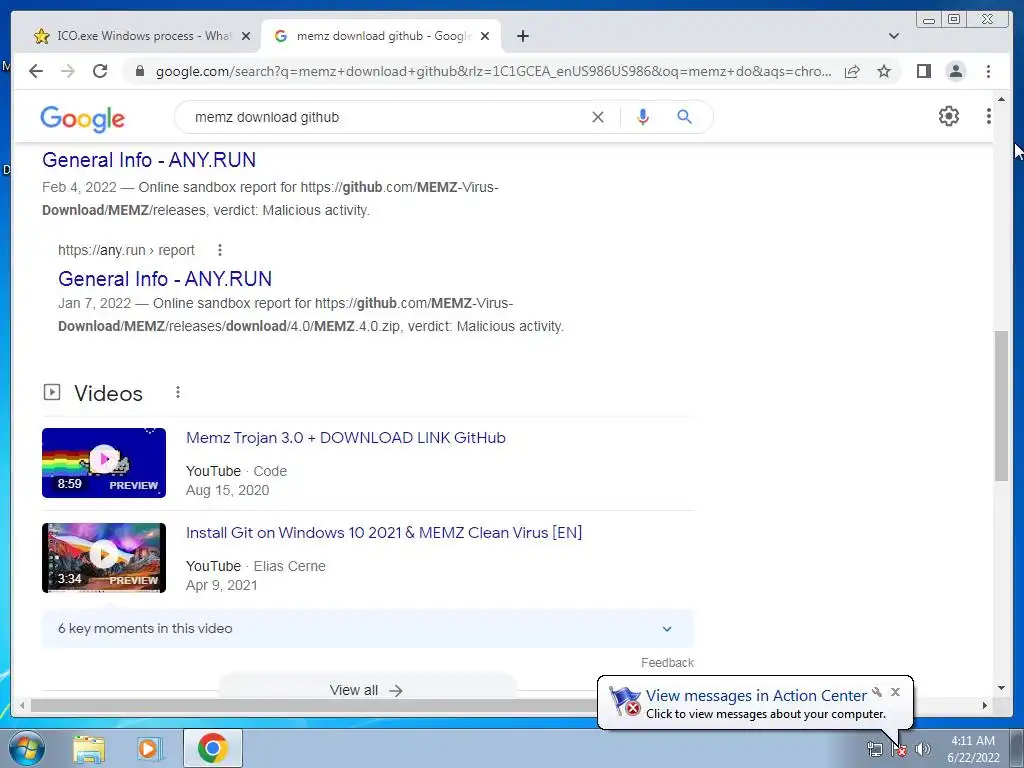Open the Chrome three-dot menu
The height and width of the screenshot is (768, 1024).
tap(988, 71)
